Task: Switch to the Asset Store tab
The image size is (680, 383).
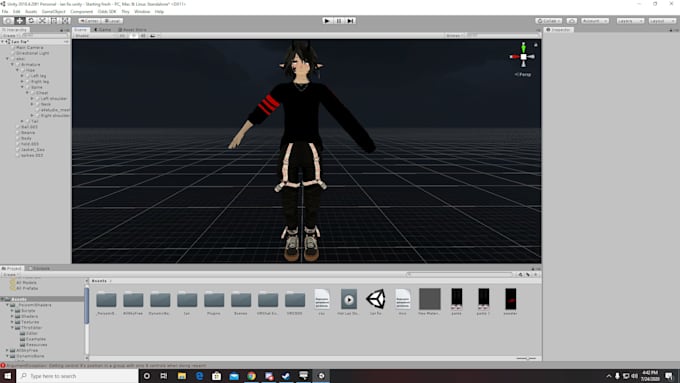Action: point(132,29)
